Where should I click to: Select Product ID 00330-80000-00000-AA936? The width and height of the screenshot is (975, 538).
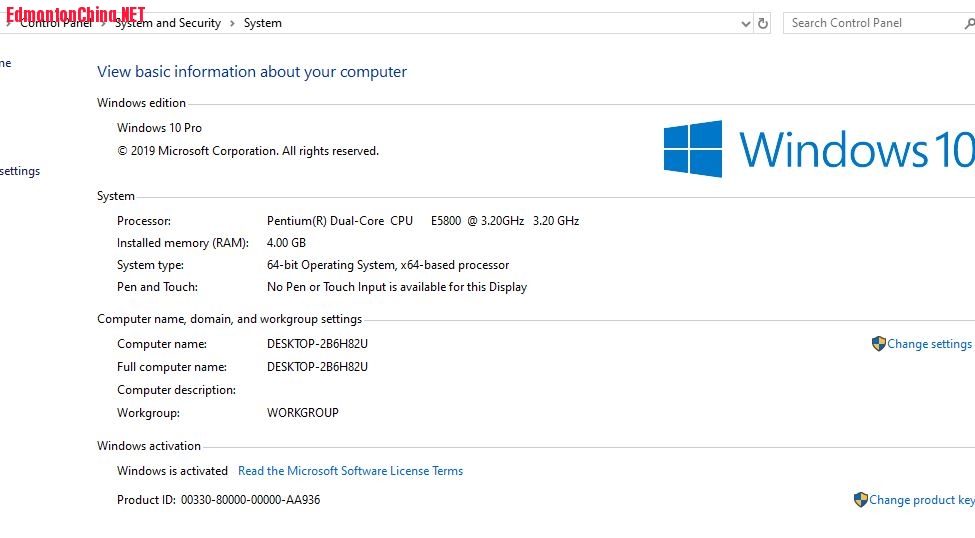(219, 500)
